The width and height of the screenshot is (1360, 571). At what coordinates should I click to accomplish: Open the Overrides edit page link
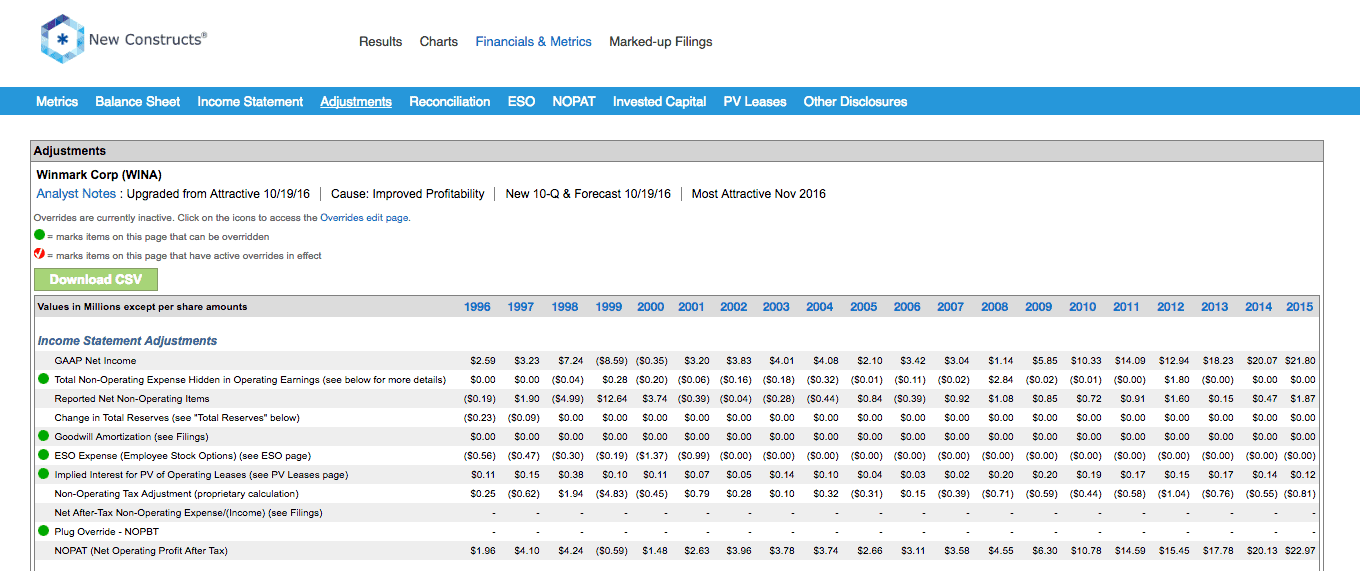click(364, 217)
